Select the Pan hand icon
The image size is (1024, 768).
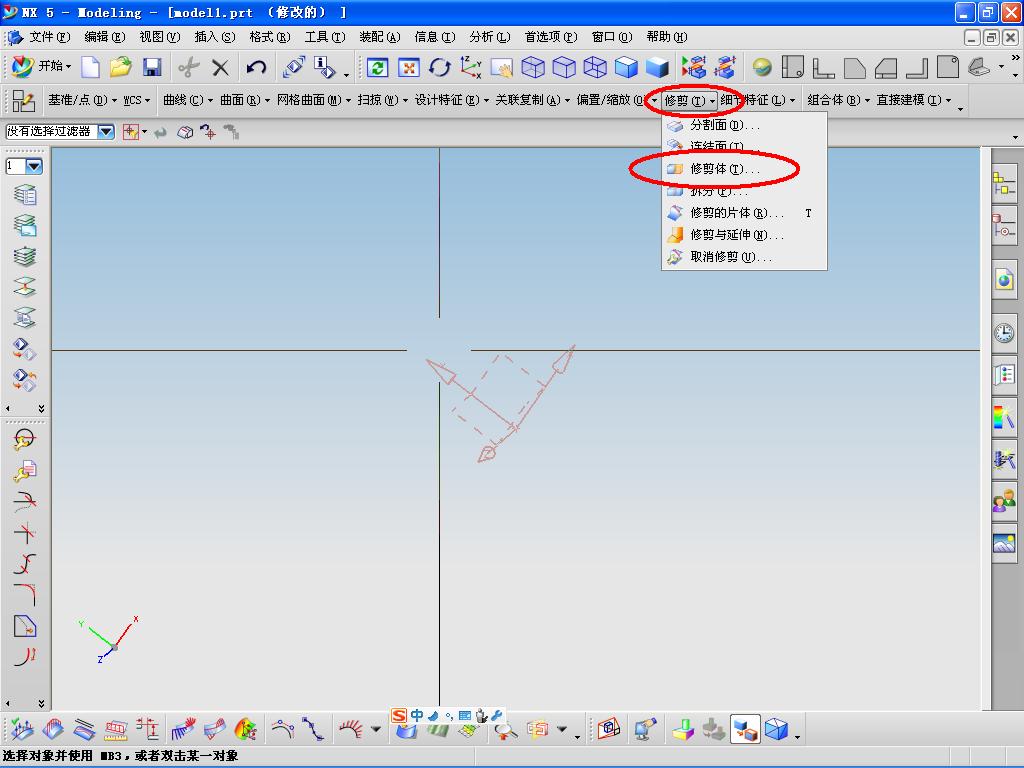pos(502,67)
